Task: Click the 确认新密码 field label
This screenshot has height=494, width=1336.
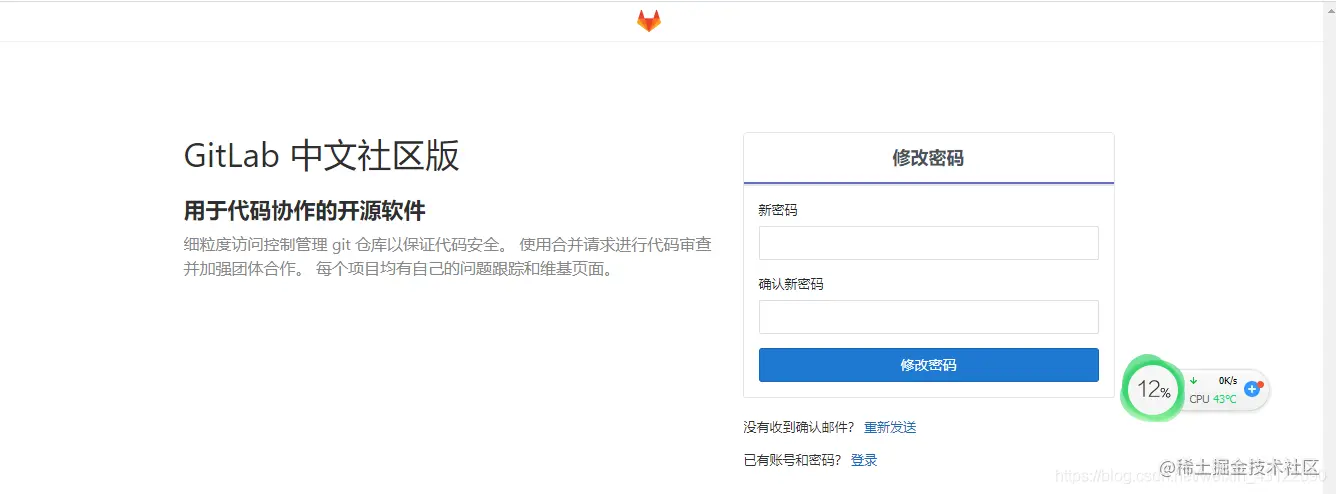Action: click(x=791, y=284)
